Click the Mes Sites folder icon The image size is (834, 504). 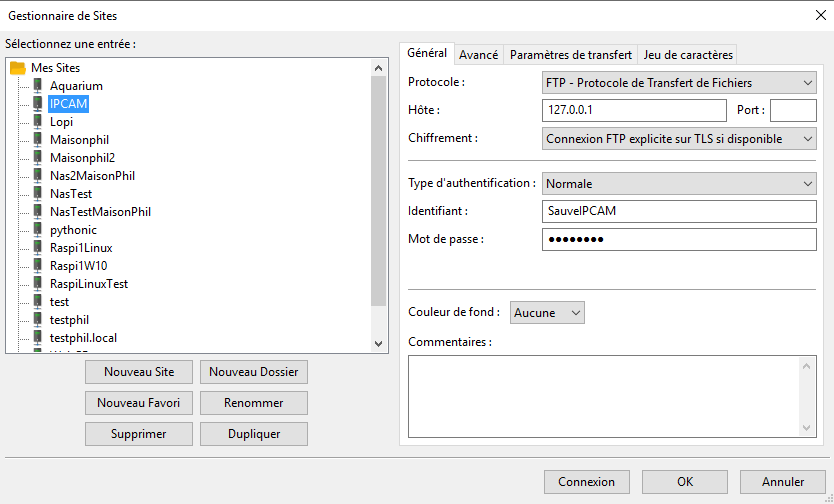(17, 68)
